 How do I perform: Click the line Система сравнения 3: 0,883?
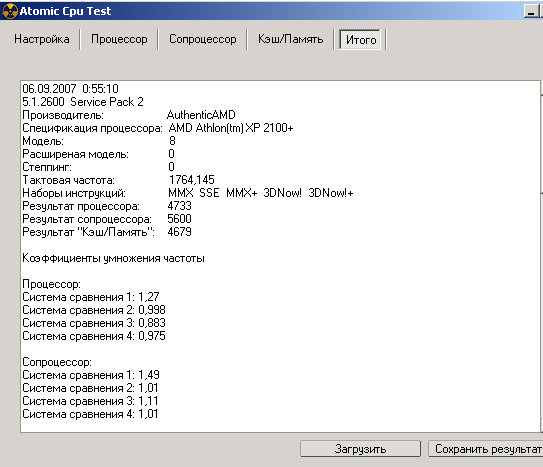point(94,323)
